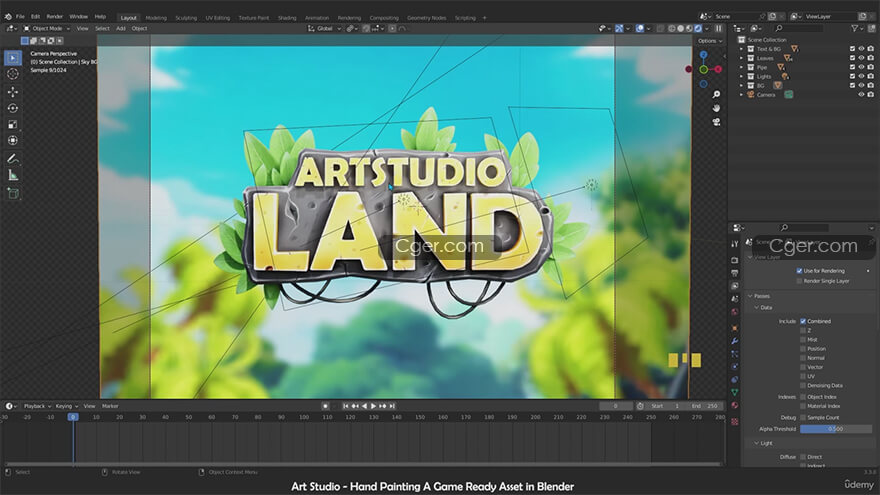Open the Object Mode dropdown

pos(47,29)
